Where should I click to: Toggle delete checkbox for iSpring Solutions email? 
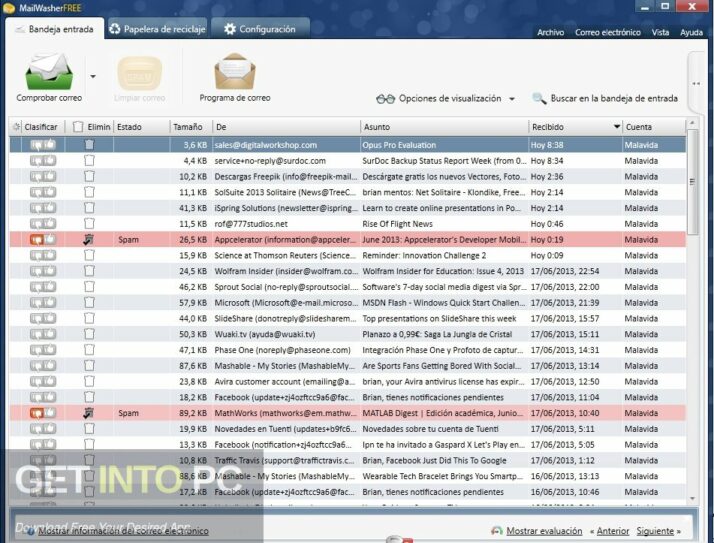89,208
